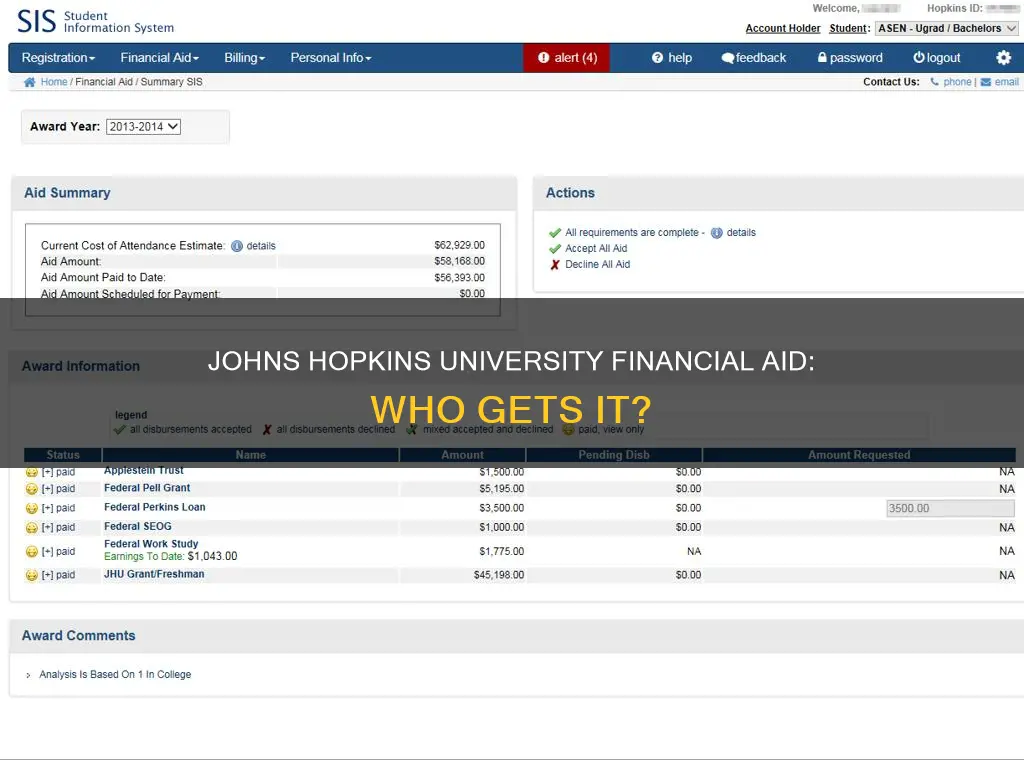
Task: Click Federal Perkins Loan award name
Action: click(x=155, y=507)
